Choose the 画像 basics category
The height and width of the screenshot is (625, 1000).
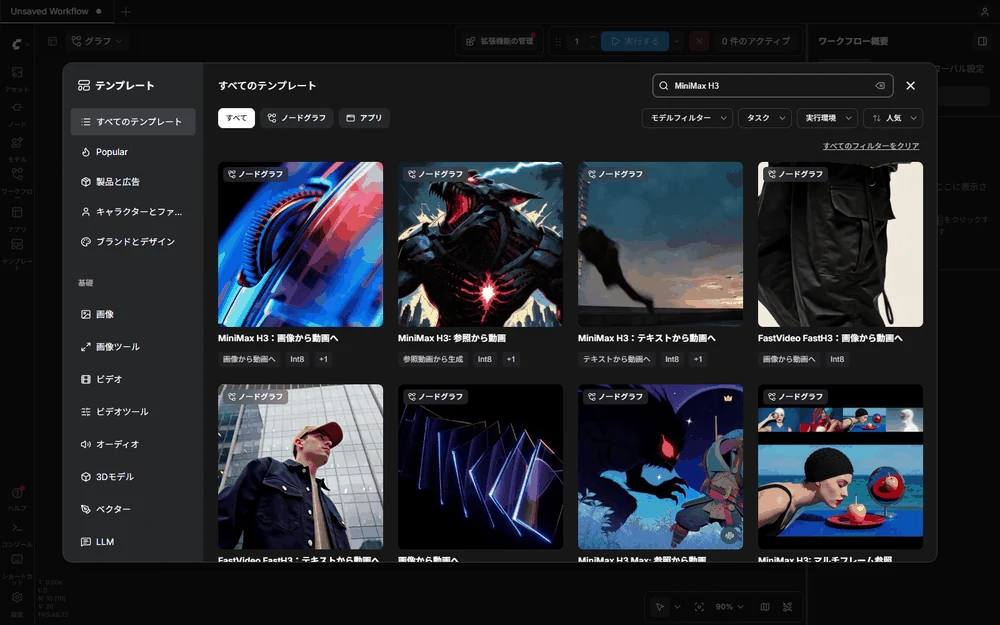tap(133, 314)
